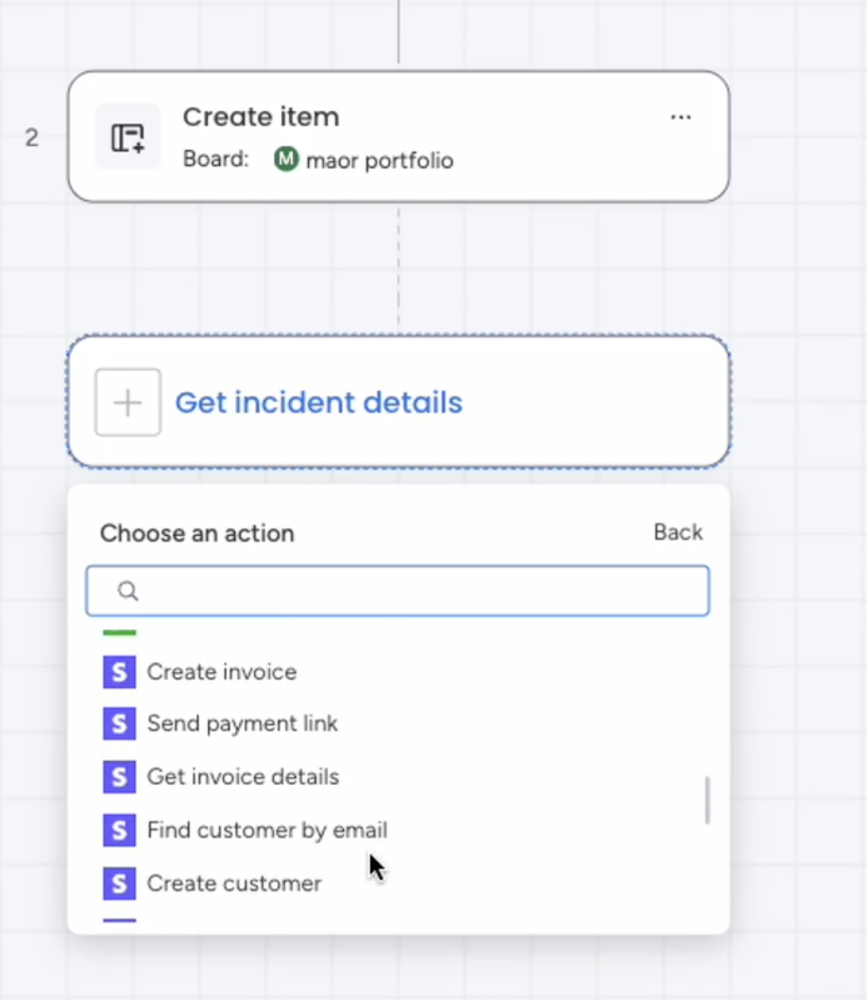Click the Stripe icon beside Find customer by email
The image size is (867, 1000).
119,830
